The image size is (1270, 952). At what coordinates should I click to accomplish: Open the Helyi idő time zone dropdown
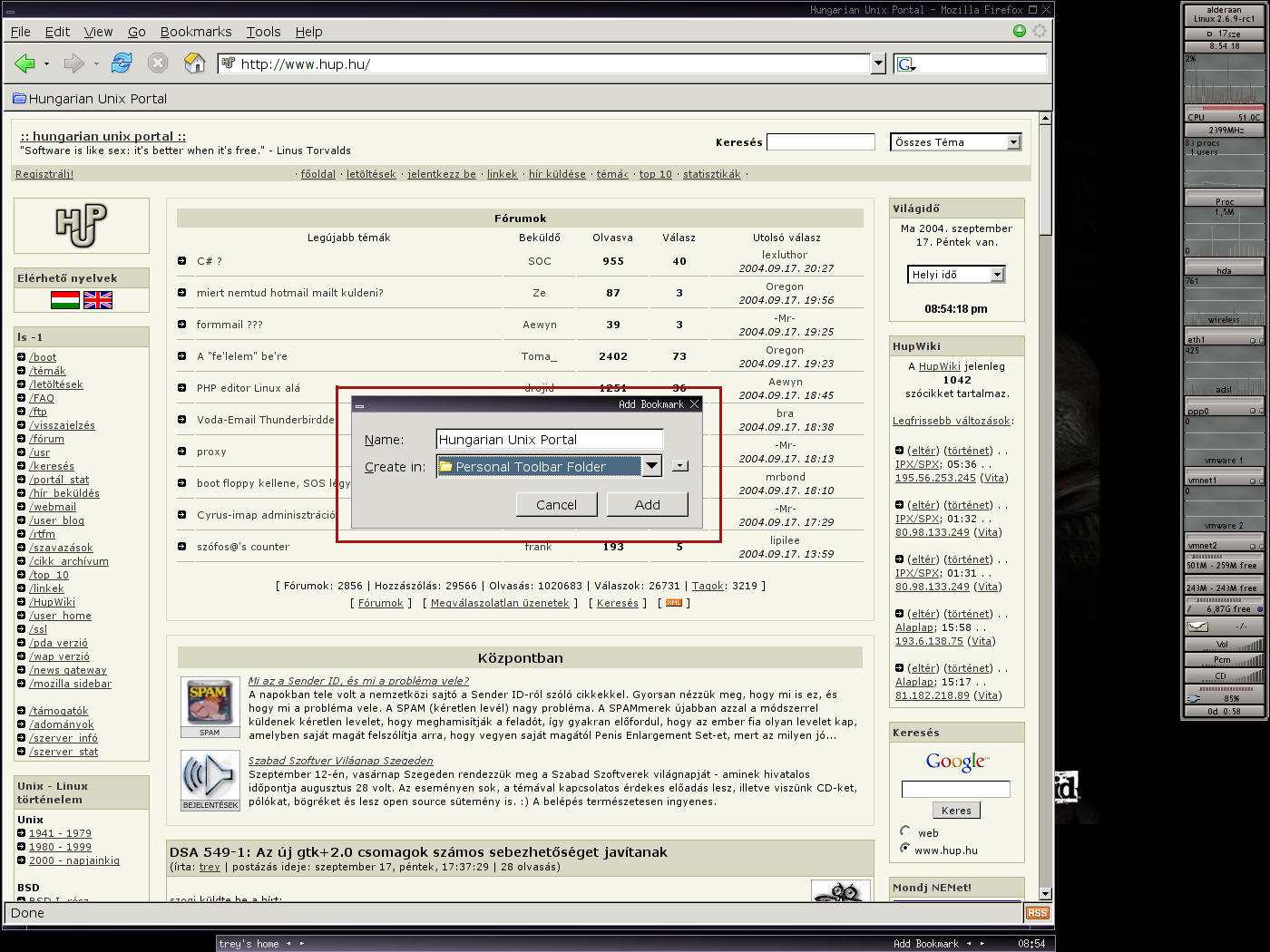pyautogui.click(x=956, y=275)
